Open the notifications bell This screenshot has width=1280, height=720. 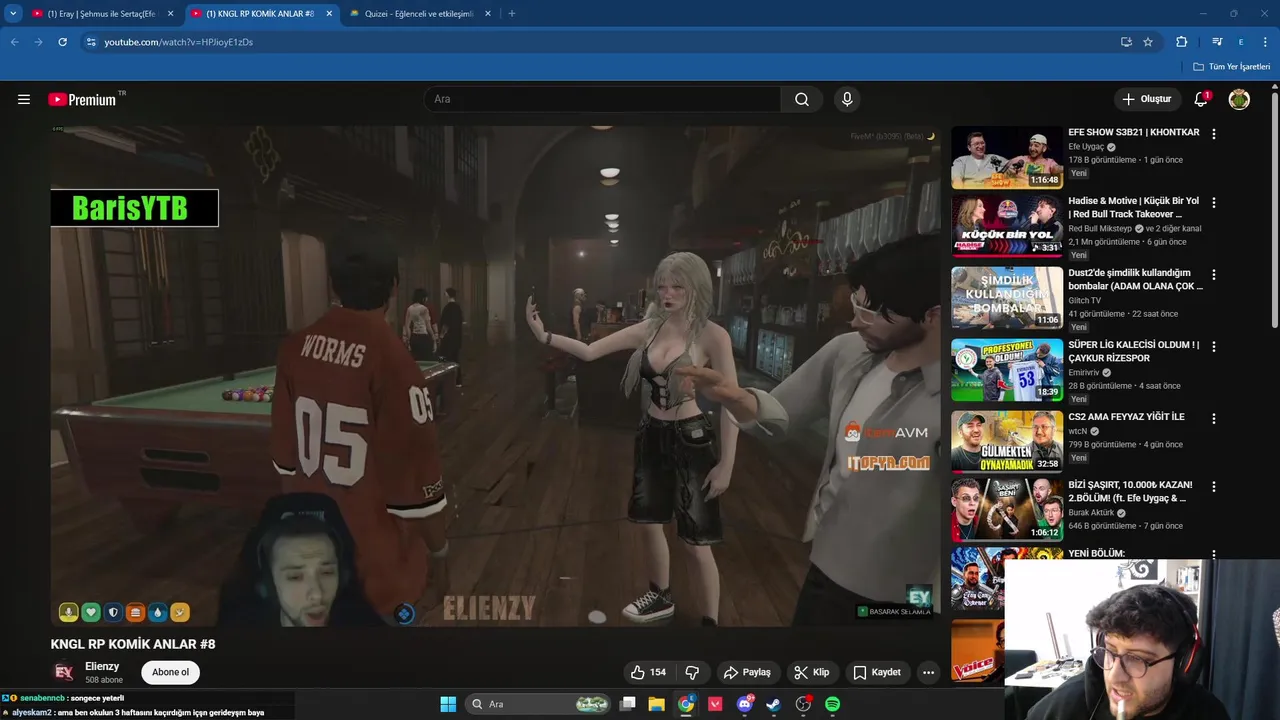click(1201, 99)
